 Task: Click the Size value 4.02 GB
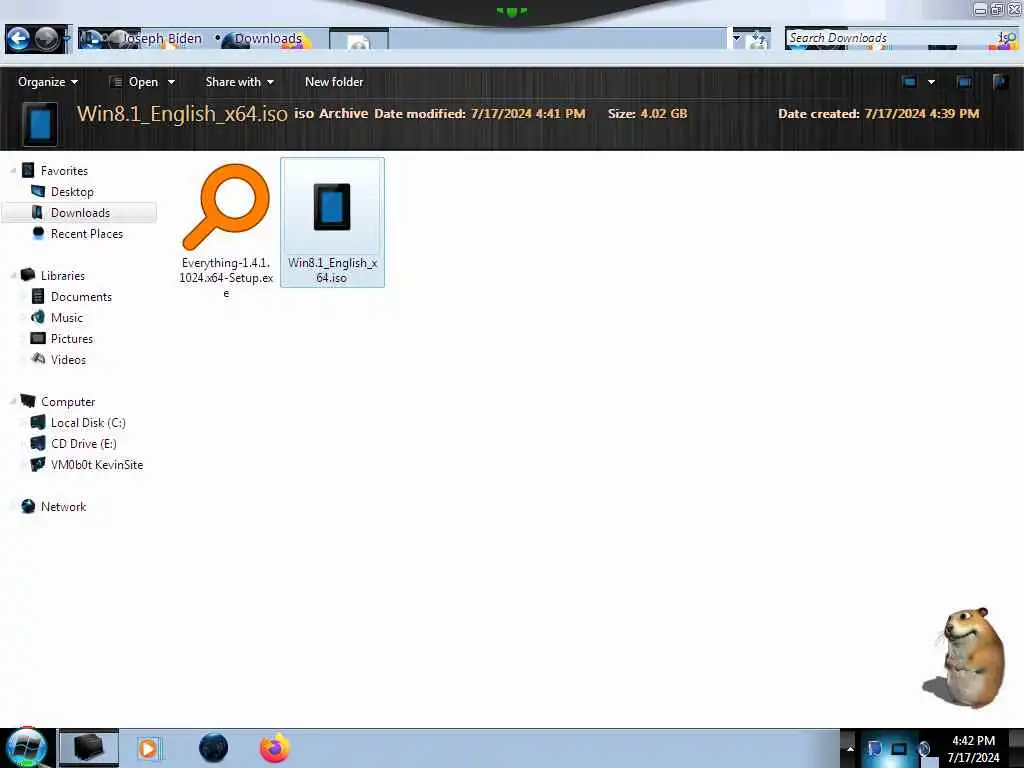point(664,114)
